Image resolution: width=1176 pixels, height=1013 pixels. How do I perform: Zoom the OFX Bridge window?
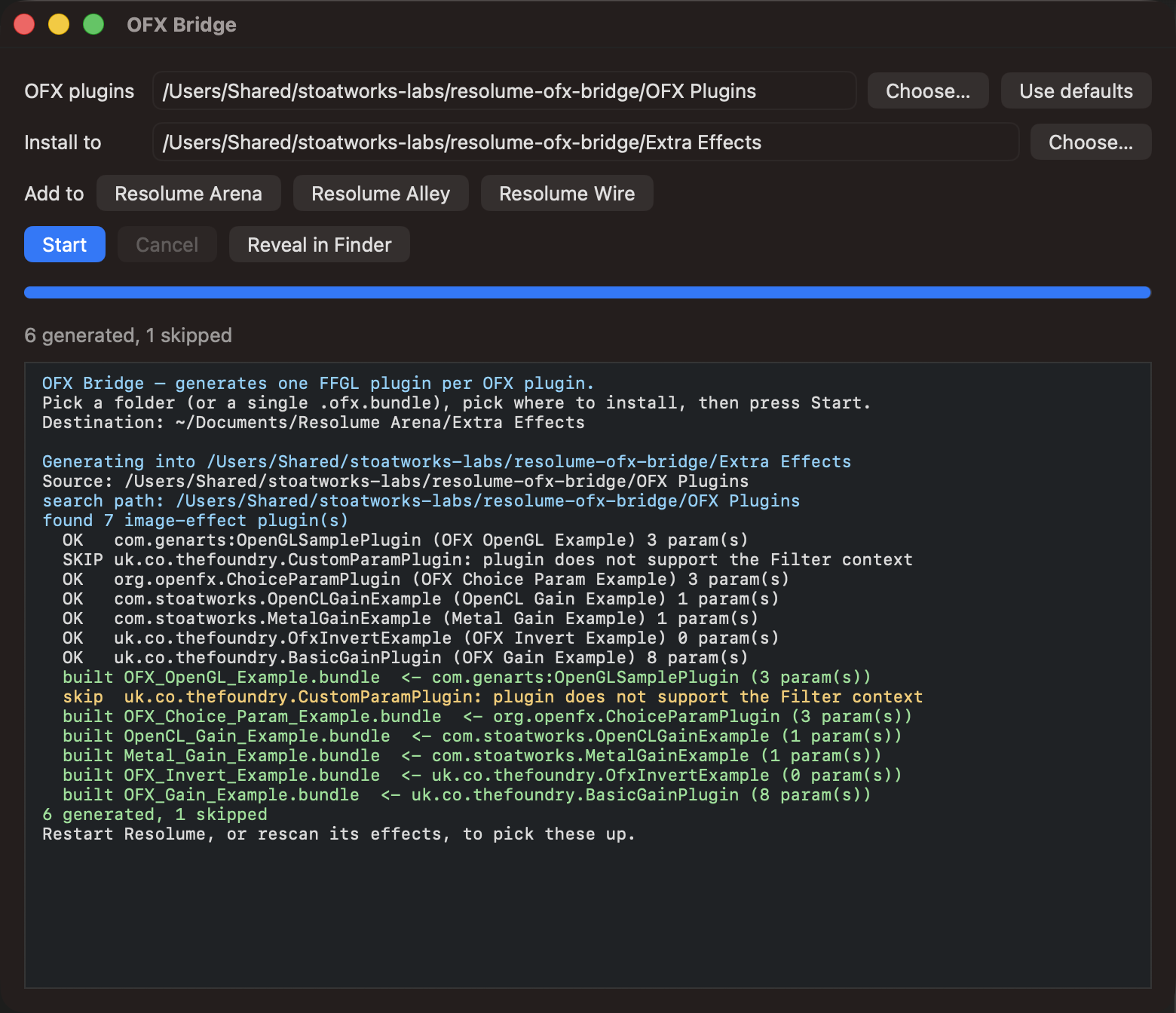93,24
